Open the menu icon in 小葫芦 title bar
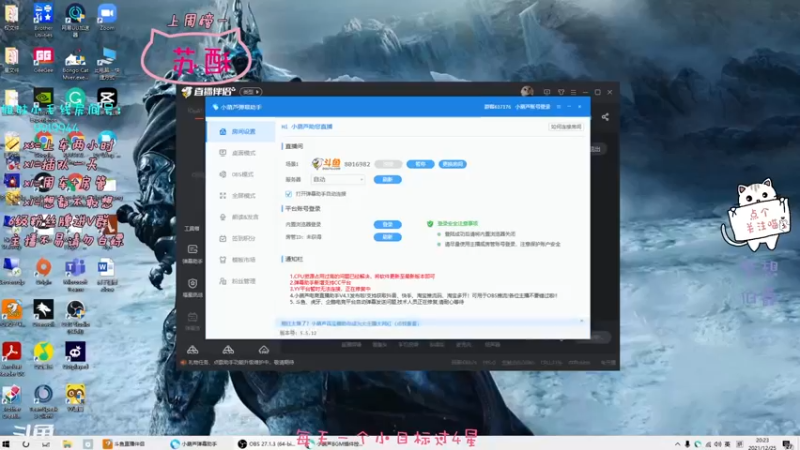The width and height of the screenshot is (800, 450). [559, 107]
